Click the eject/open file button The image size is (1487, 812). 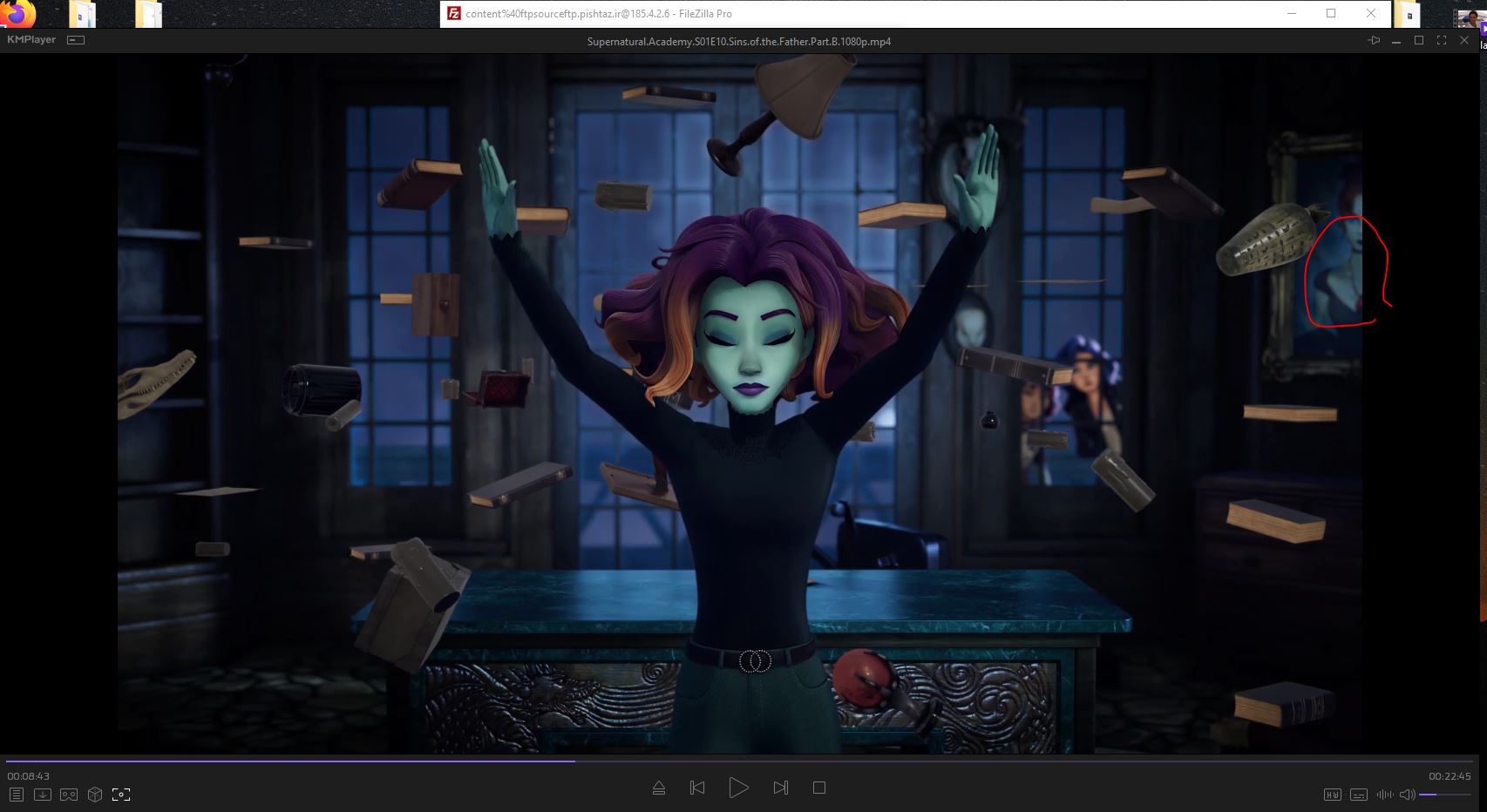(659, 788)
